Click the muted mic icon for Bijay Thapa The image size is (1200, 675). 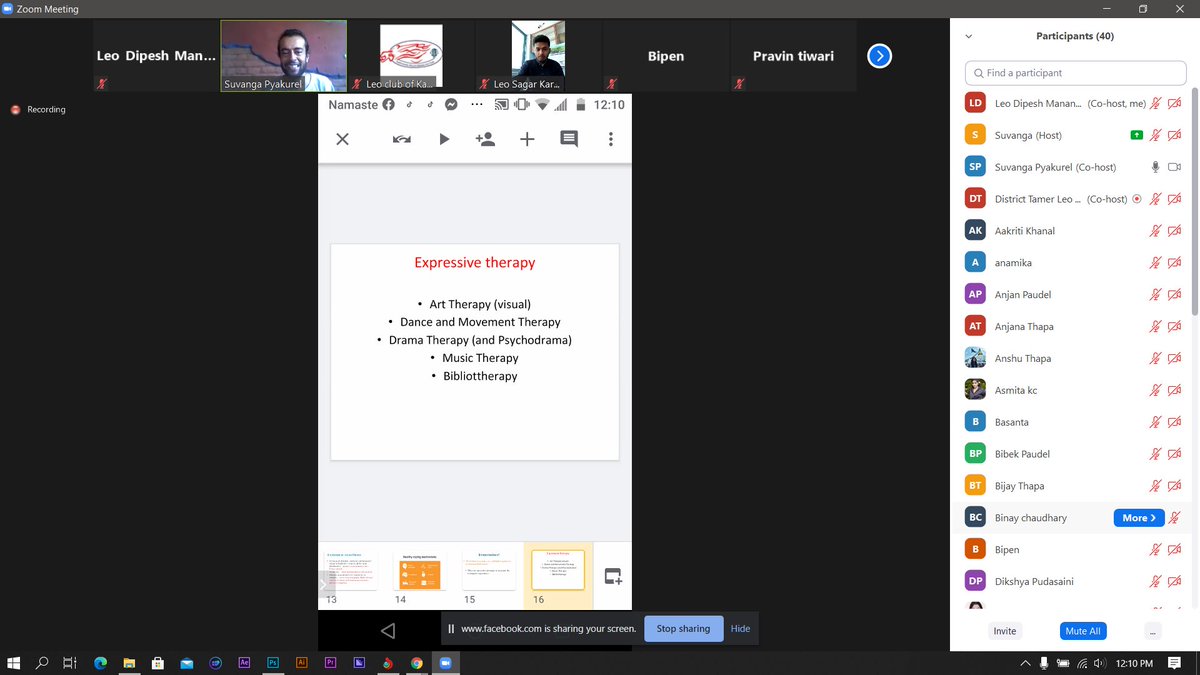[1156, 486]
